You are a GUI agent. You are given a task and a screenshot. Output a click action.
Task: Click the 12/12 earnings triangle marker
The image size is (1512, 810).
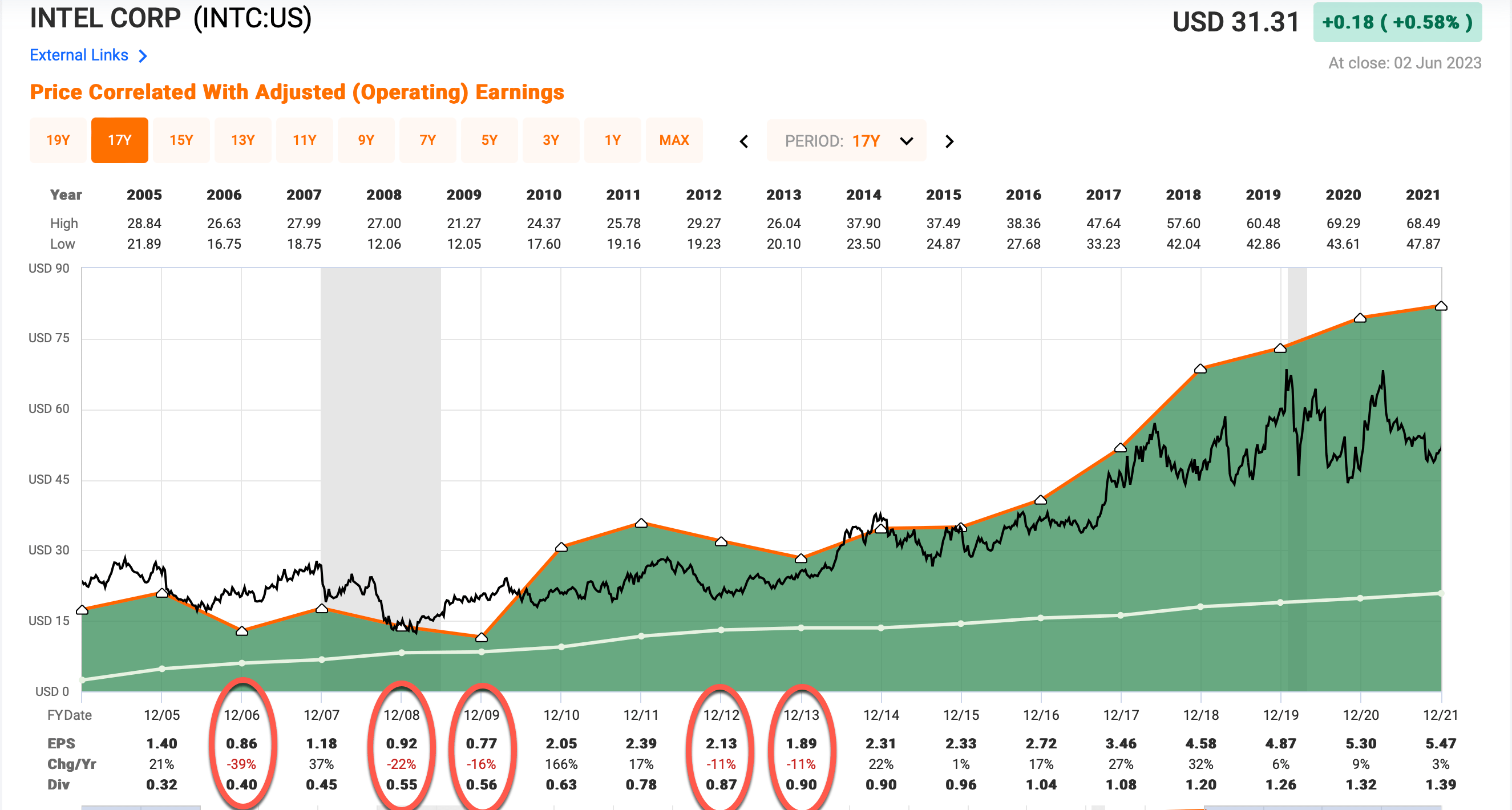point(721,541)
